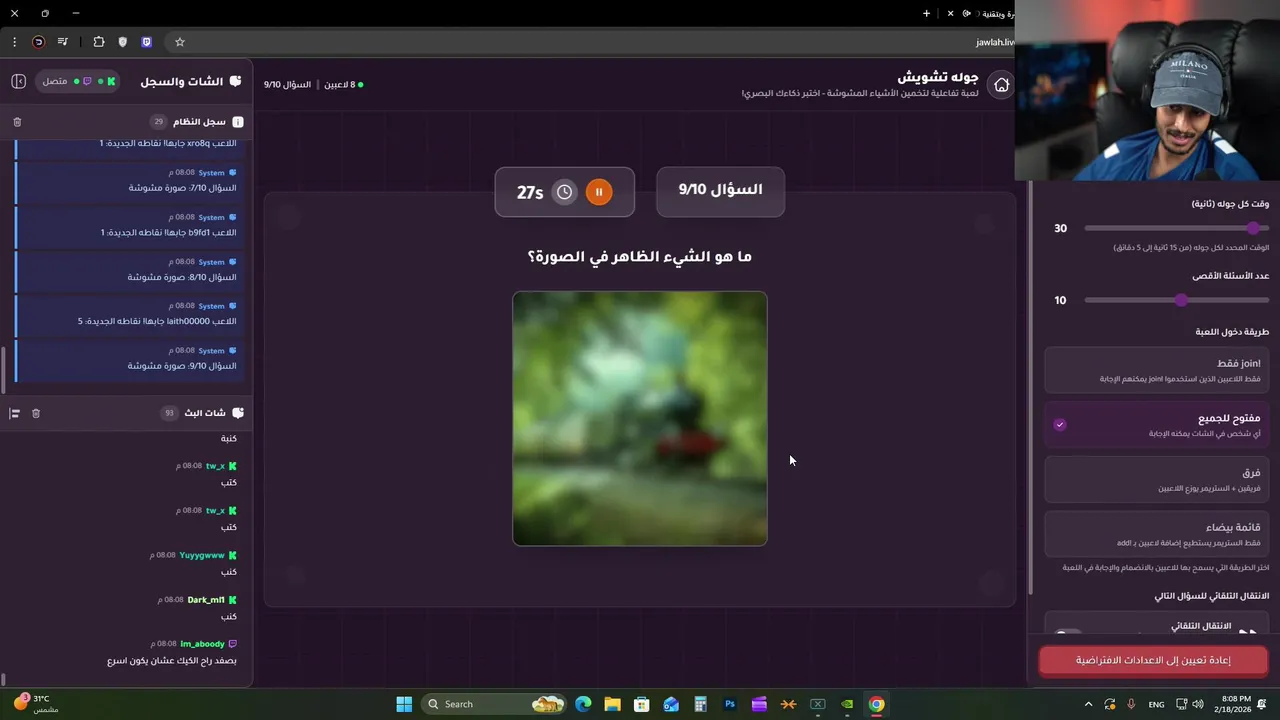Click the clock icon next to 27s
Image resolution: width=1280 pixels, height=720 pixels.
click(x=565, y=192)
